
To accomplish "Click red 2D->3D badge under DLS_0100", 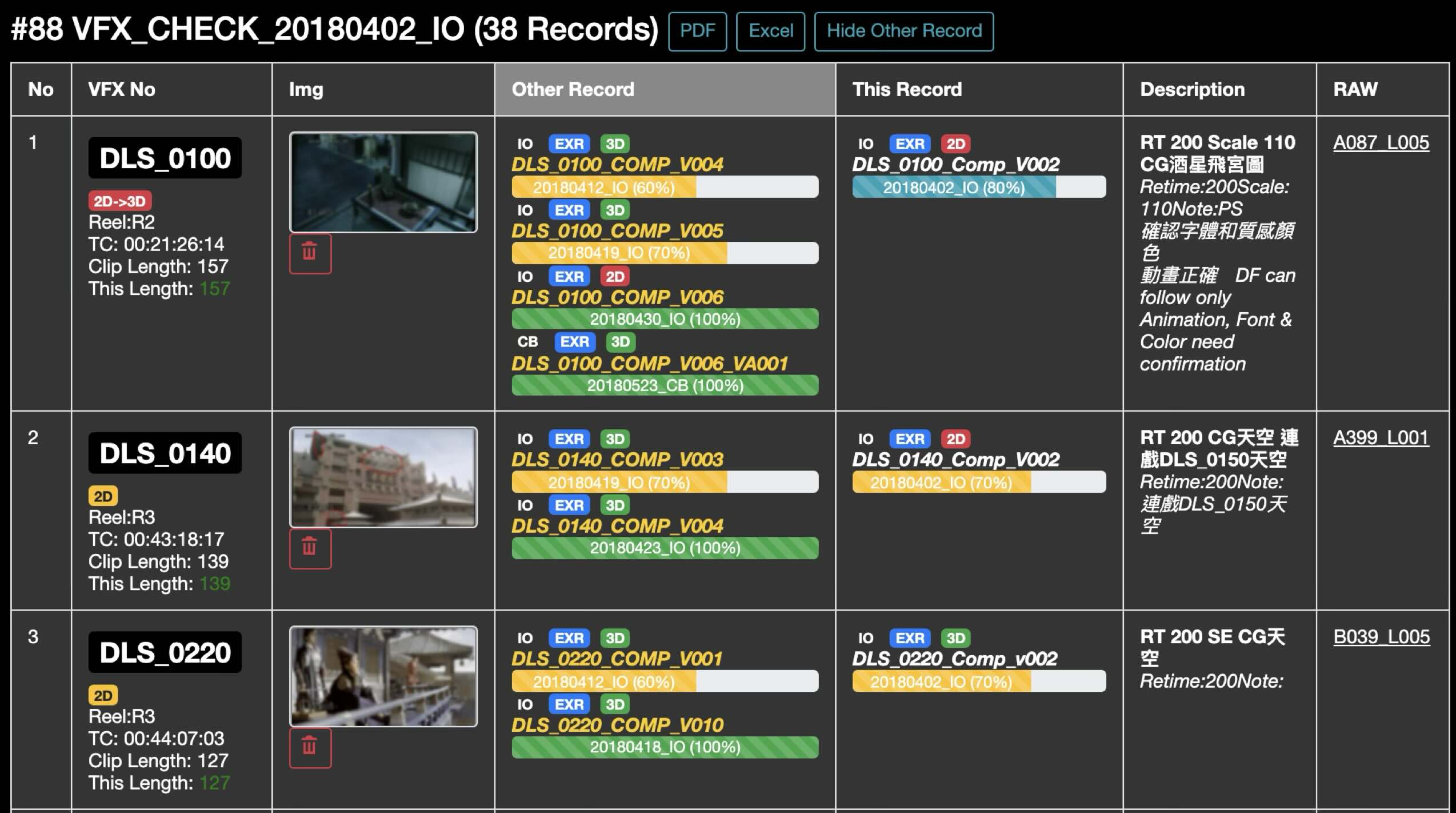I will 119,201.
